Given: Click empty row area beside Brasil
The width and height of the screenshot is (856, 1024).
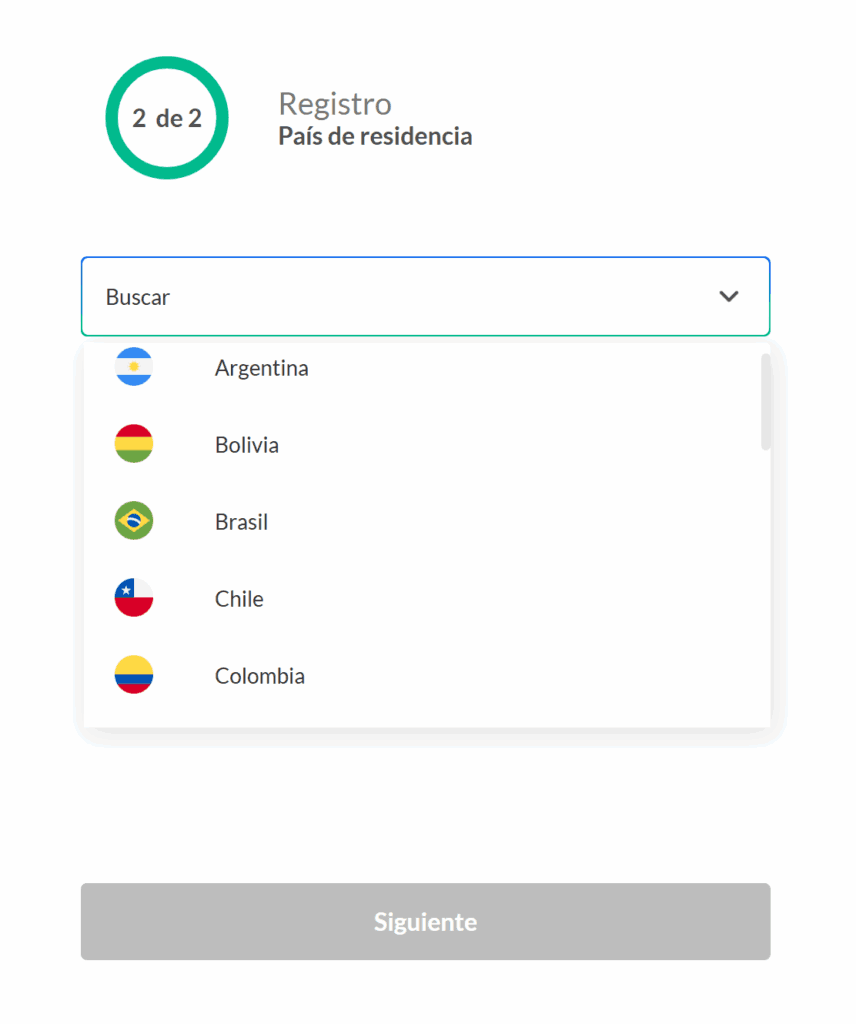Looking at the screenshot, I should (x=509, y=522).
